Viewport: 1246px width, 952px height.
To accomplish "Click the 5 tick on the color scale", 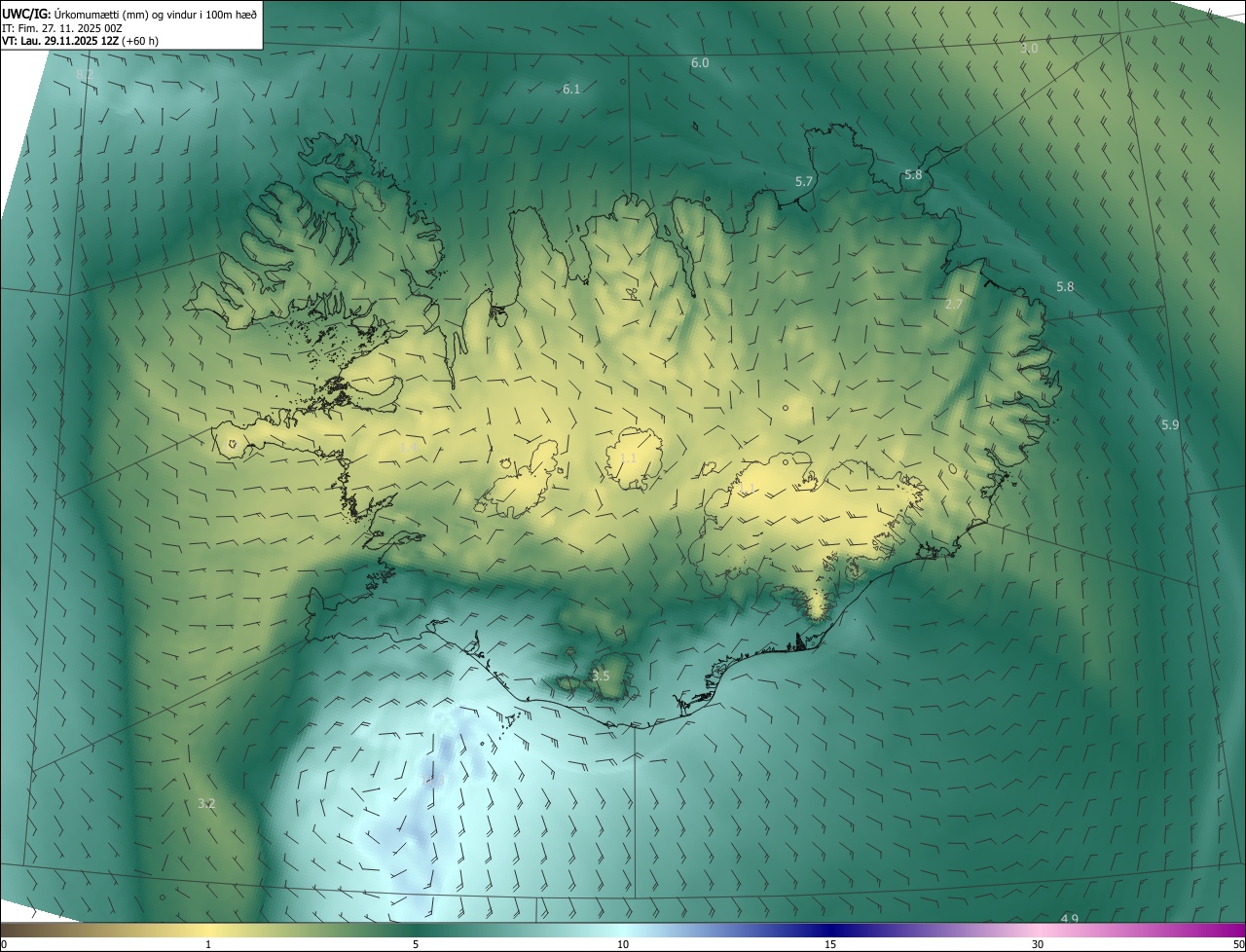I will coord(416,944).
